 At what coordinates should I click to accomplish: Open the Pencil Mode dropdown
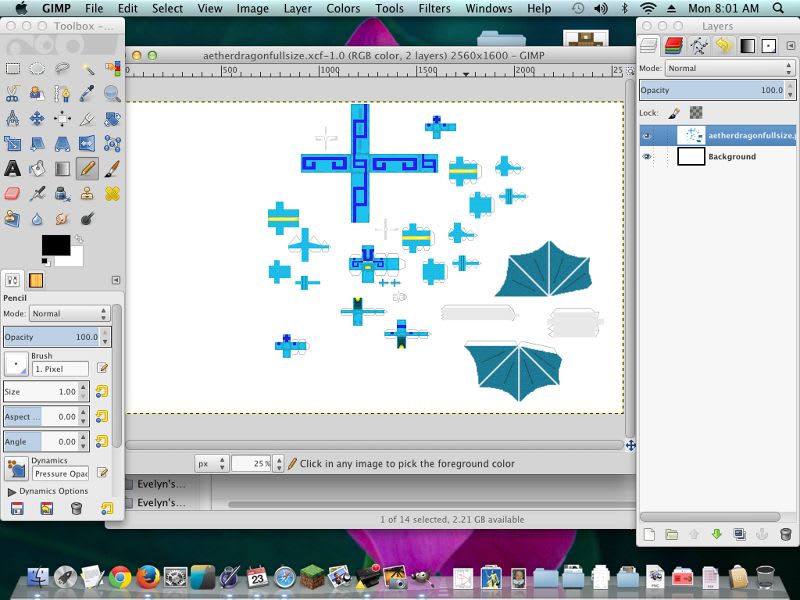(69, 313)
